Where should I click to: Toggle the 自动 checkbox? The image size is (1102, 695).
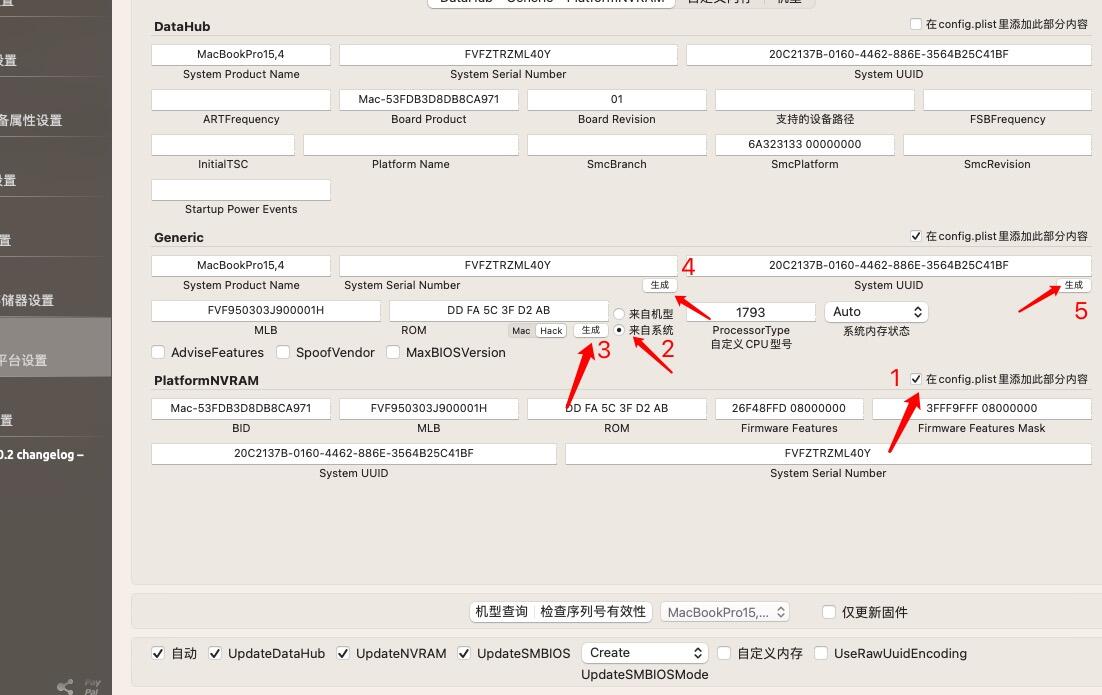pyautogui.click(x=158, y=654)
